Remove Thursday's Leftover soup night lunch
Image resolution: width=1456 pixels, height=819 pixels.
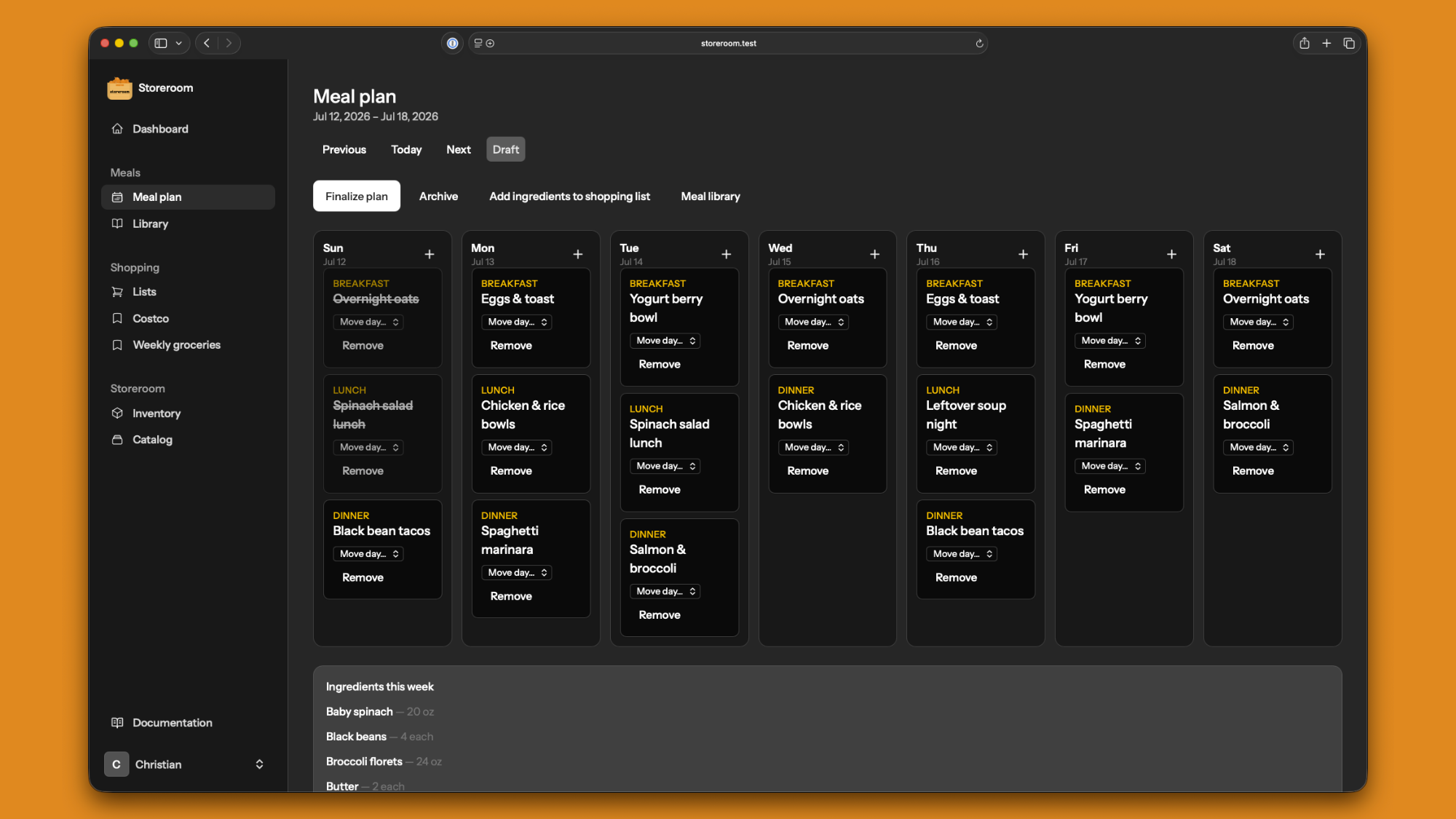pos(956,471)
